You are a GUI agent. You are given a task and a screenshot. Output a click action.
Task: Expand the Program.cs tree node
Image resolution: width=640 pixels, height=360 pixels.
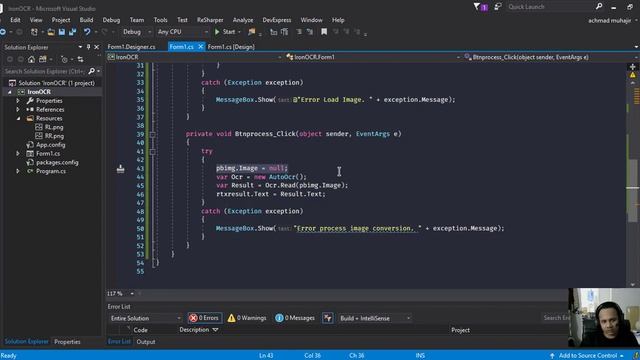pyautogui.click(x=18, y=171)
